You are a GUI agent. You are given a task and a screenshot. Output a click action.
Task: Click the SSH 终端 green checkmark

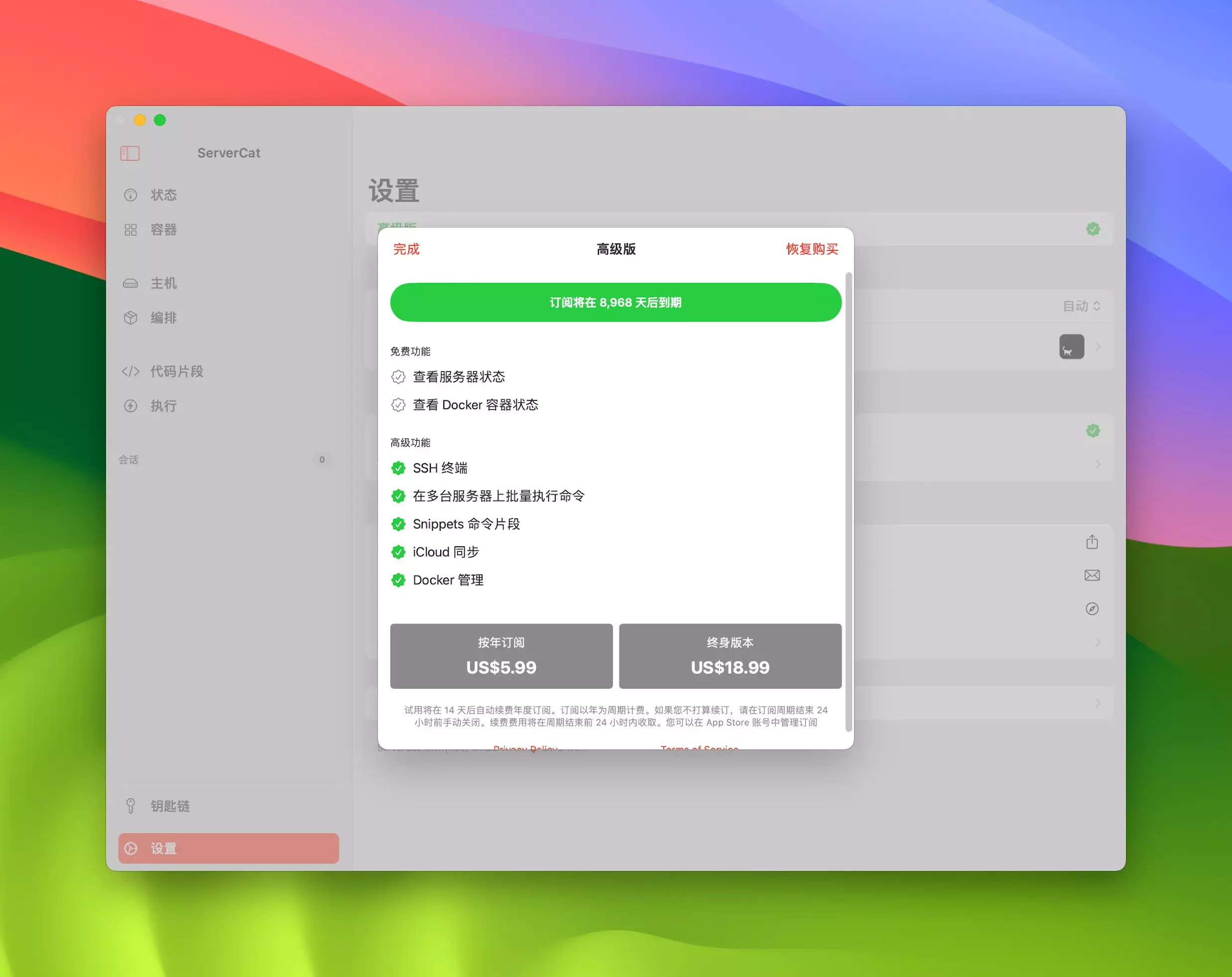point(398,468)
